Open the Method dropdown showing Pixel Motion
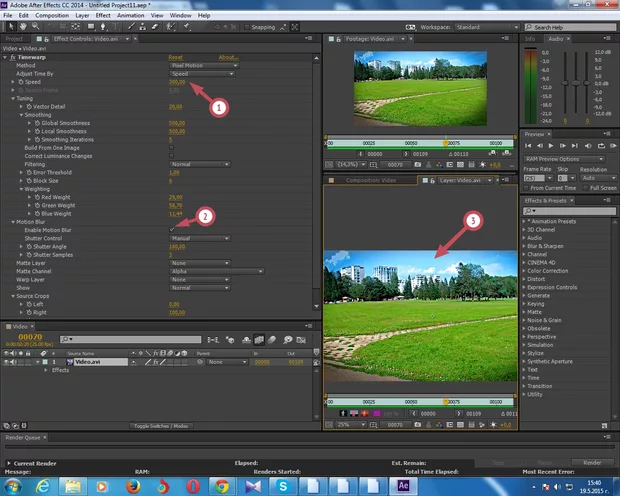620x496 pixels. [x=203, y=65]
